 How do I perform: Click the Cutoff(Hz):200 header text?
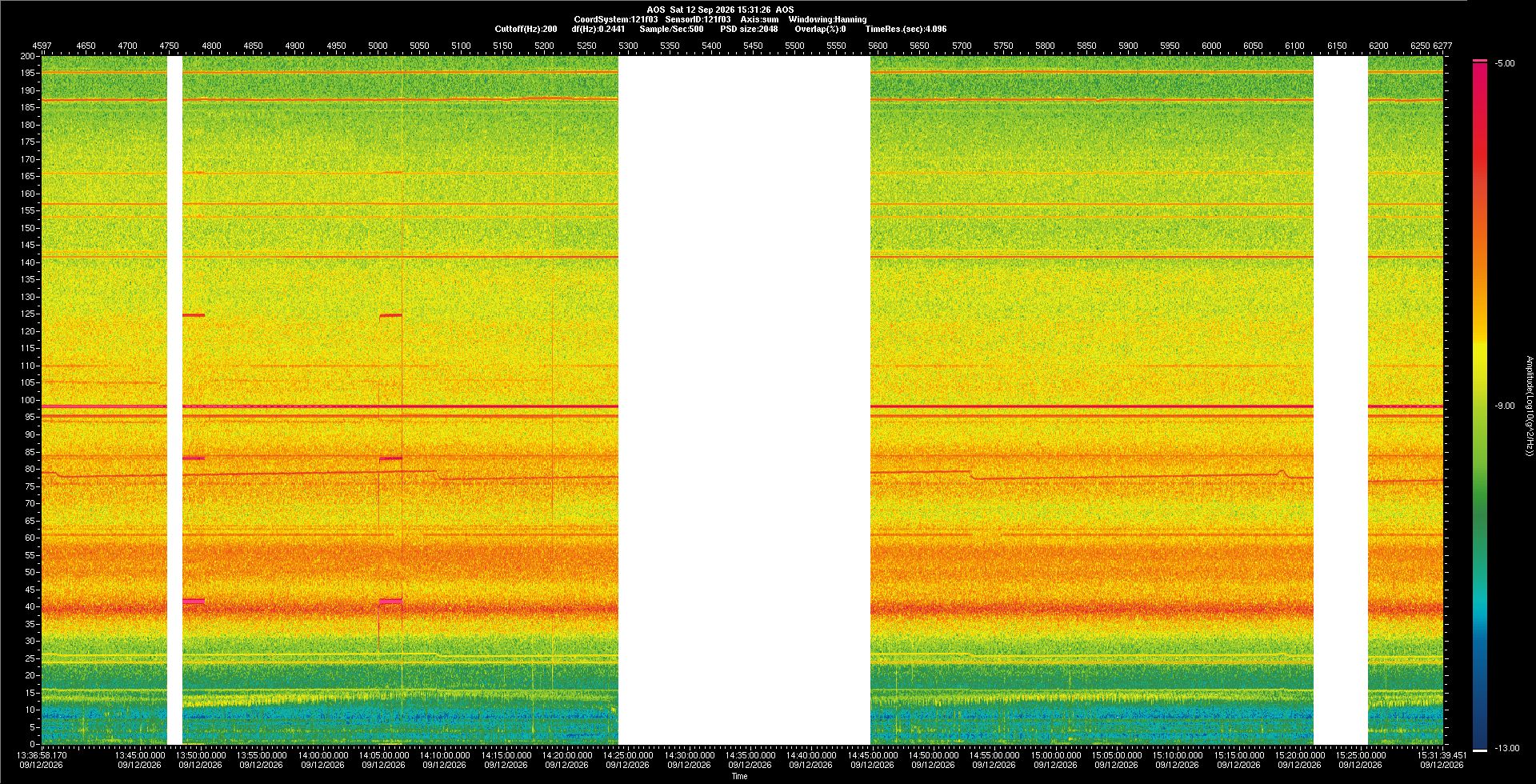(x=526, y=29)
